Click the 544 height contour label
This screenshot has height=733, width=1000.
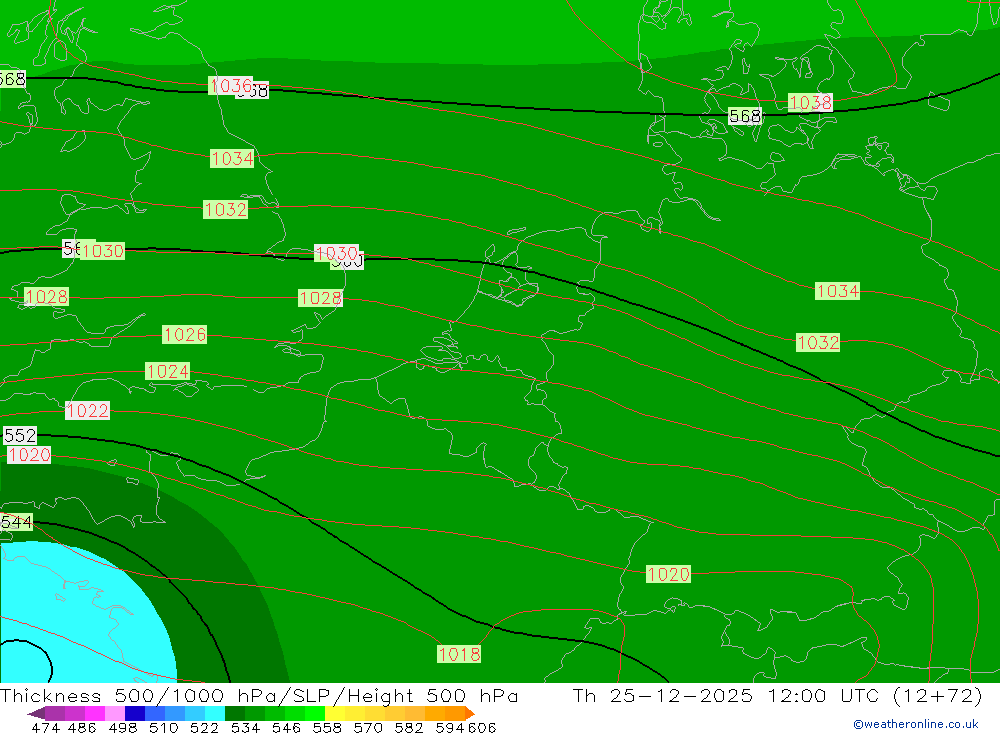pyautogui.click(x=16, y=522)
